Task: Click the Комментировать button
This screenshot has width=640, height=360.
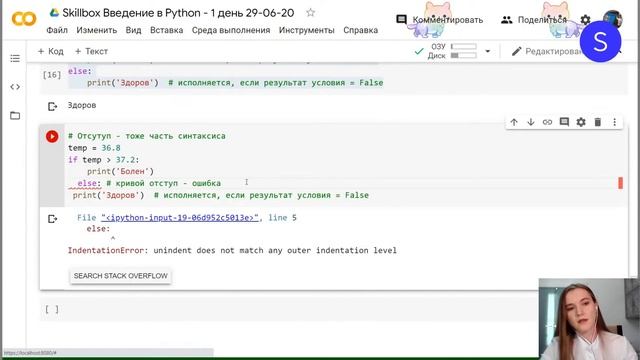Action: [440, 20]
